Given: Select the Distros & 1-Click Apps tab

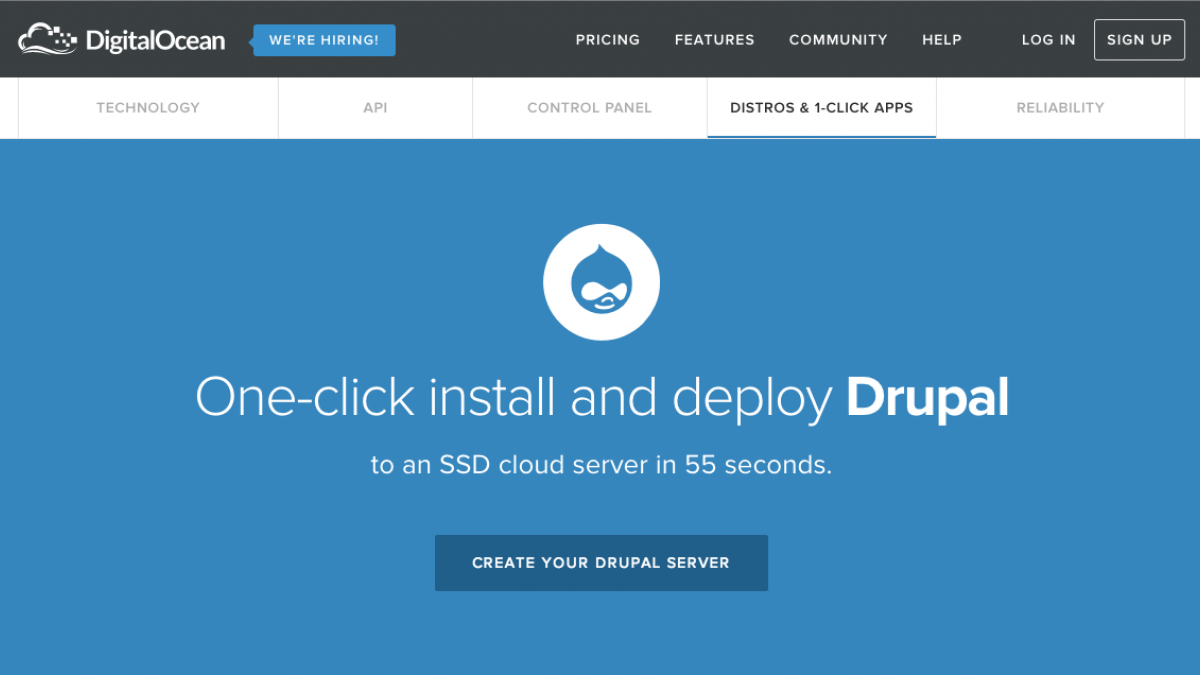Looking at the screenshot, I should tap(822, 108).
